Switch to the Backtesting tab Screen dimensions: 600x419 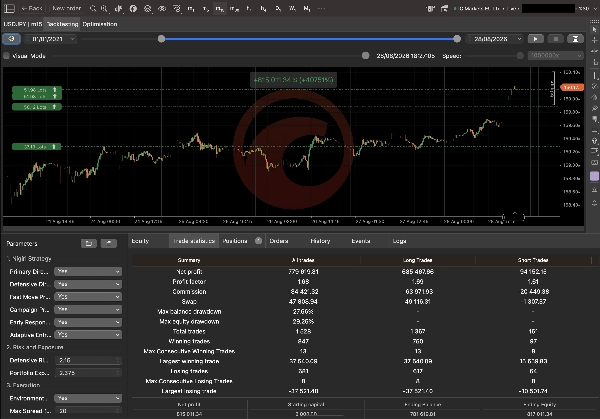click(x=62, y=24)
